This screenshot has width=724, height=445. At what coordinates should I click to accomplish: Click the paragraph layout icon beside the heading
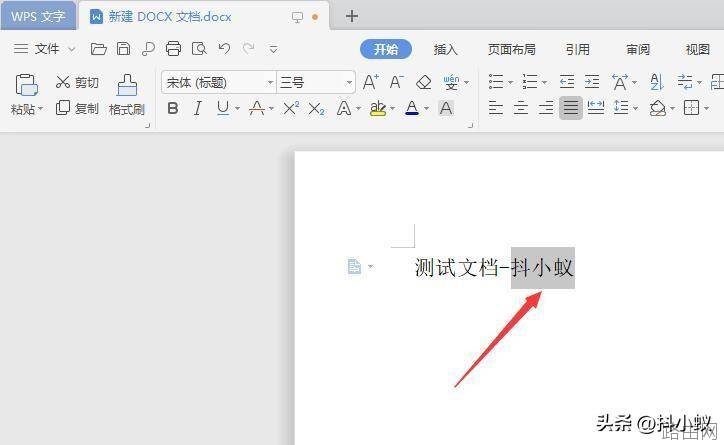[x=354, y=266]
